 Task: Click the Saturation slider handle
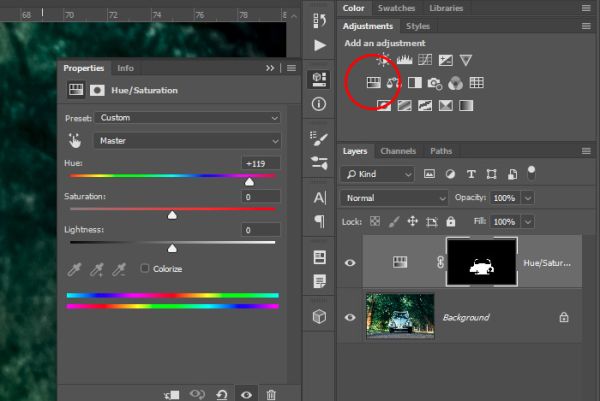(172, 215)
